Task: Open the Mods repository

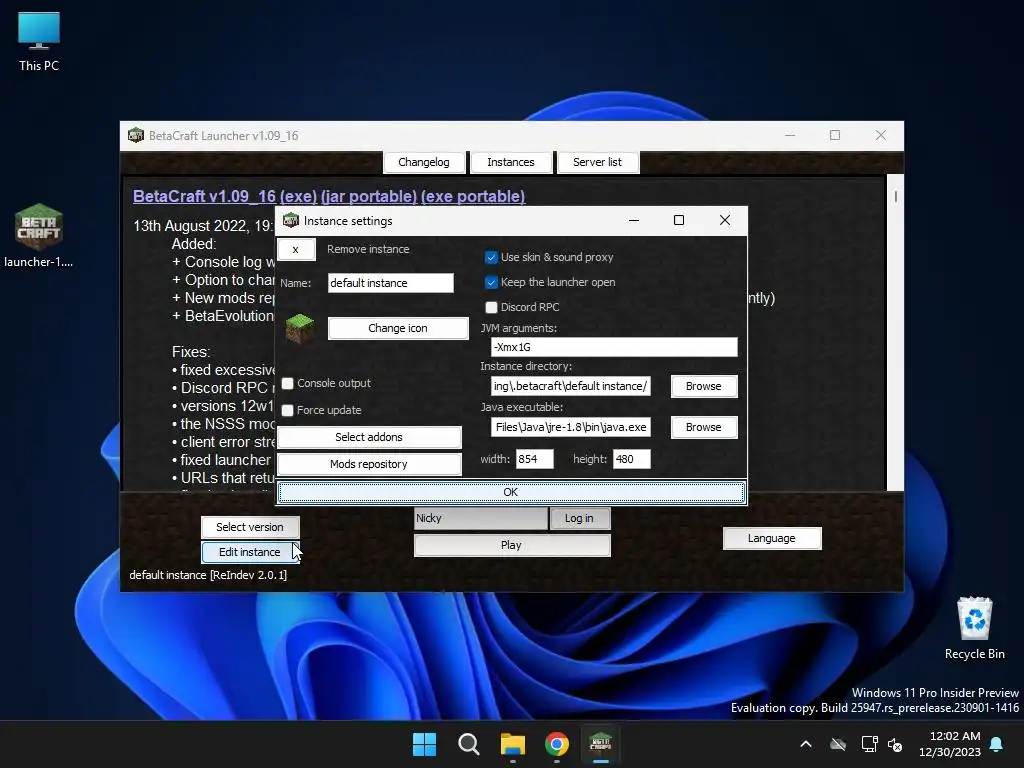Action: 369,464
